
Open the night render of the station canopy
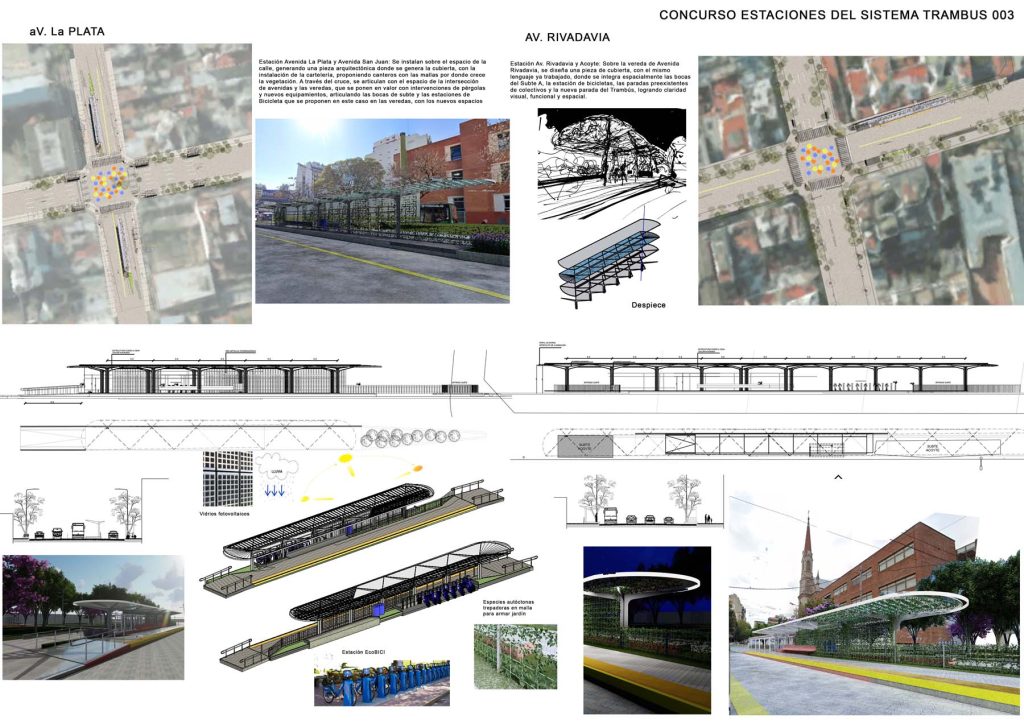[646, 629]
